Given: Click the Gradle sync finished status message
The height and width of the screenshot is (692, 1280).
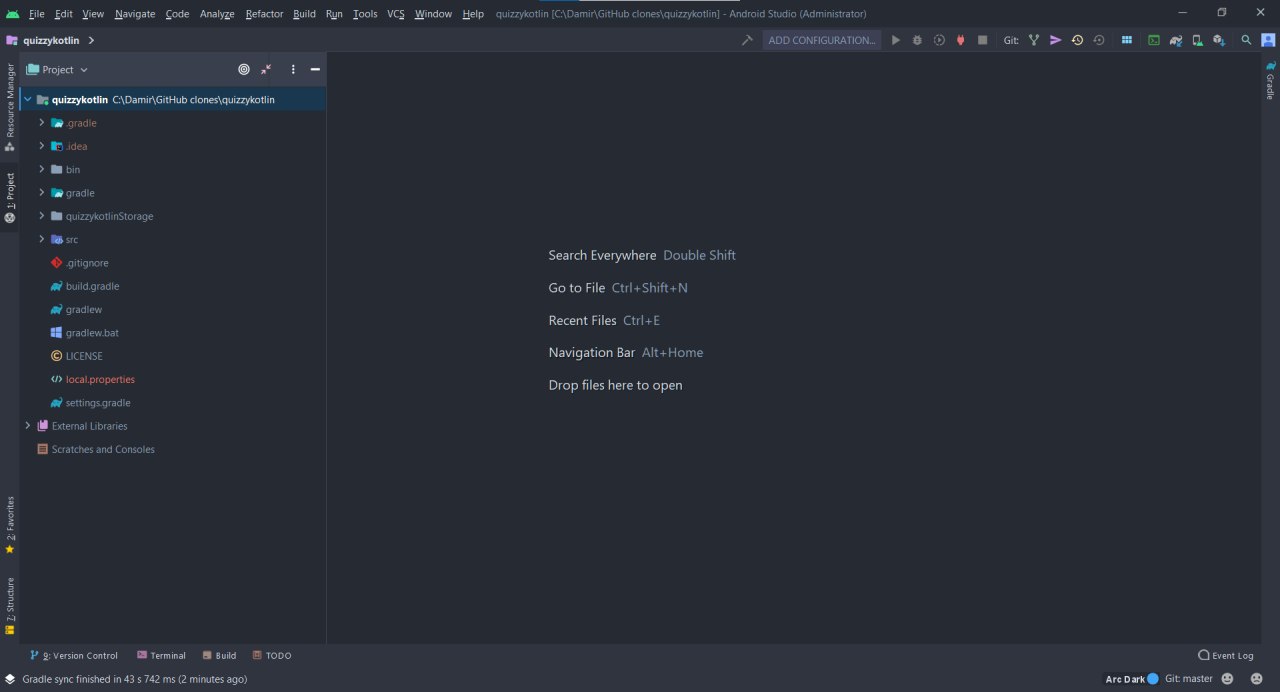Looking at the screenshot, I should (135, 679).
